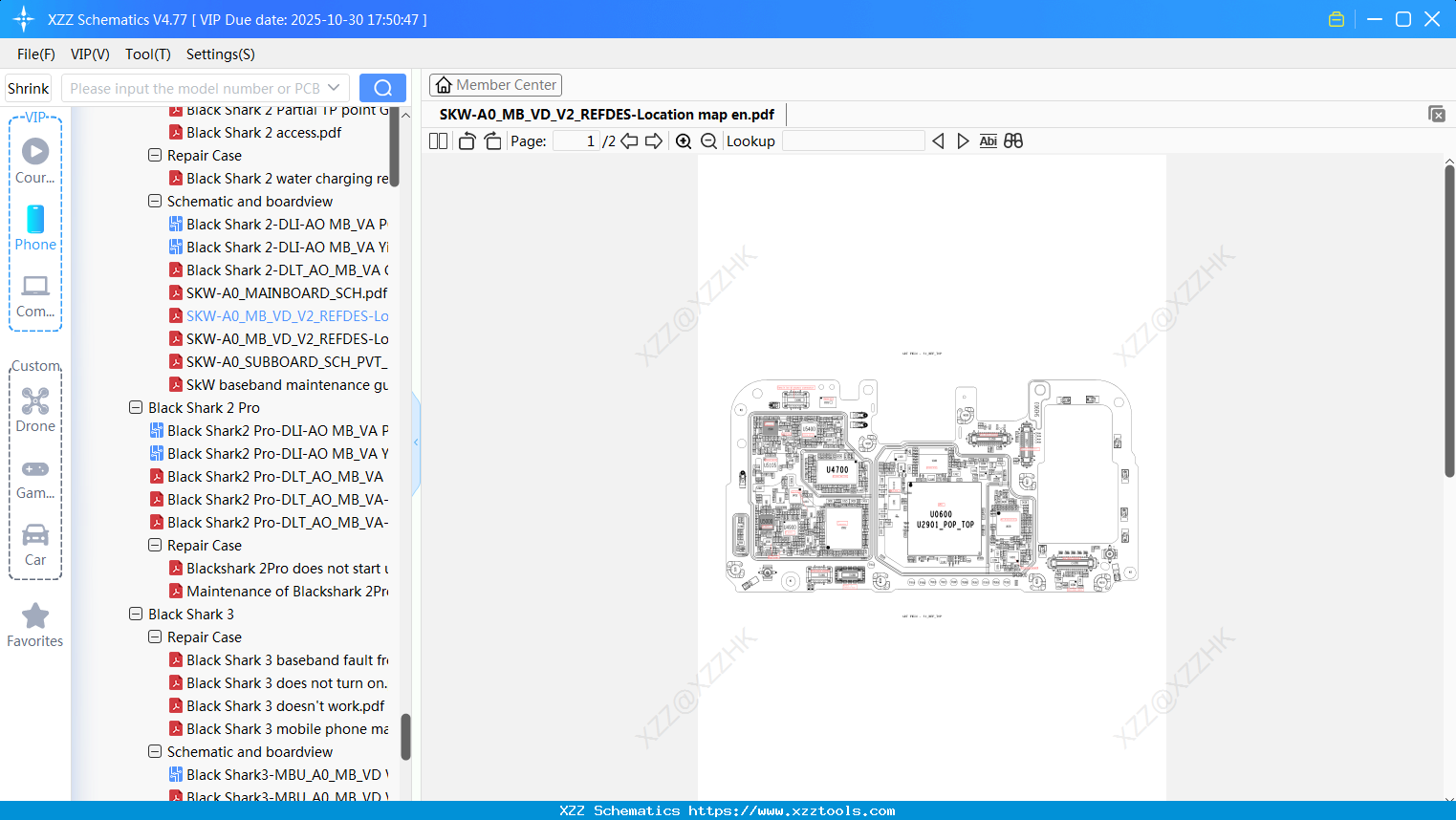Click the Shrink button
The width and height of the screenshot is (1456, 820).
tap(27, 87)
